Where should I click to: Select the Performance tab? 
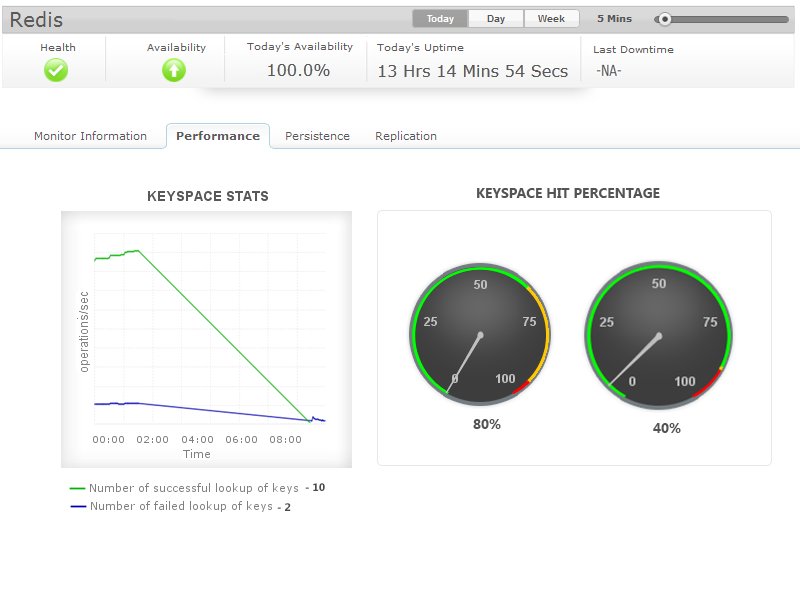click(218, 136)
